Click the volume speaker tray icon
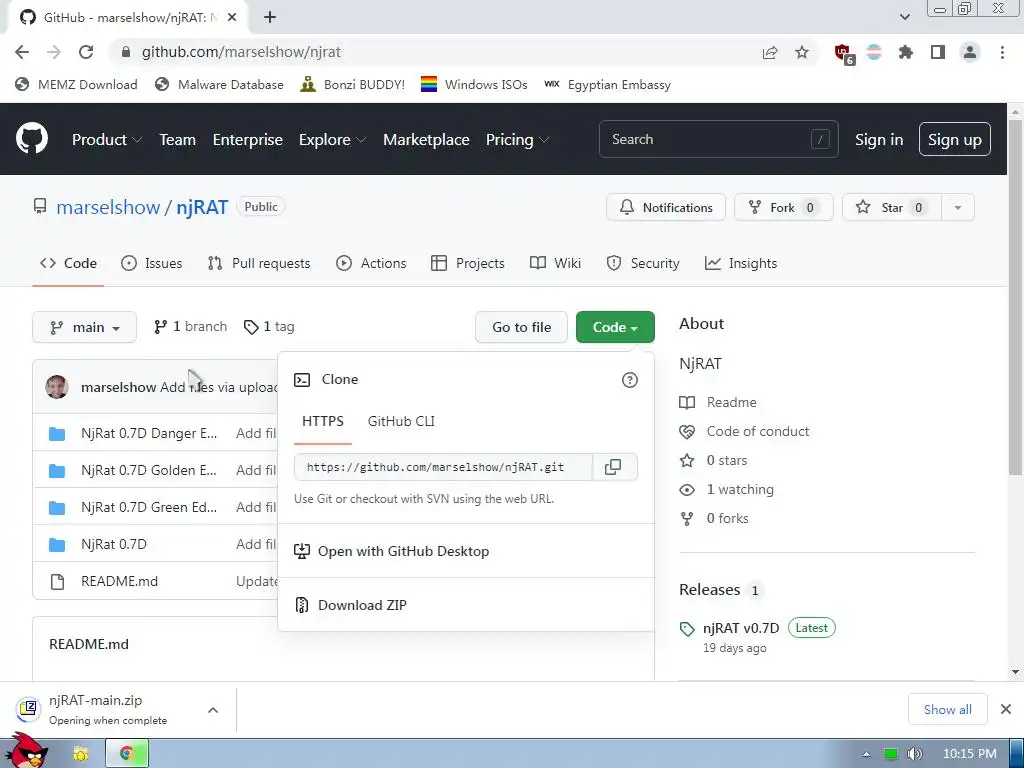 tap(915, 754)
